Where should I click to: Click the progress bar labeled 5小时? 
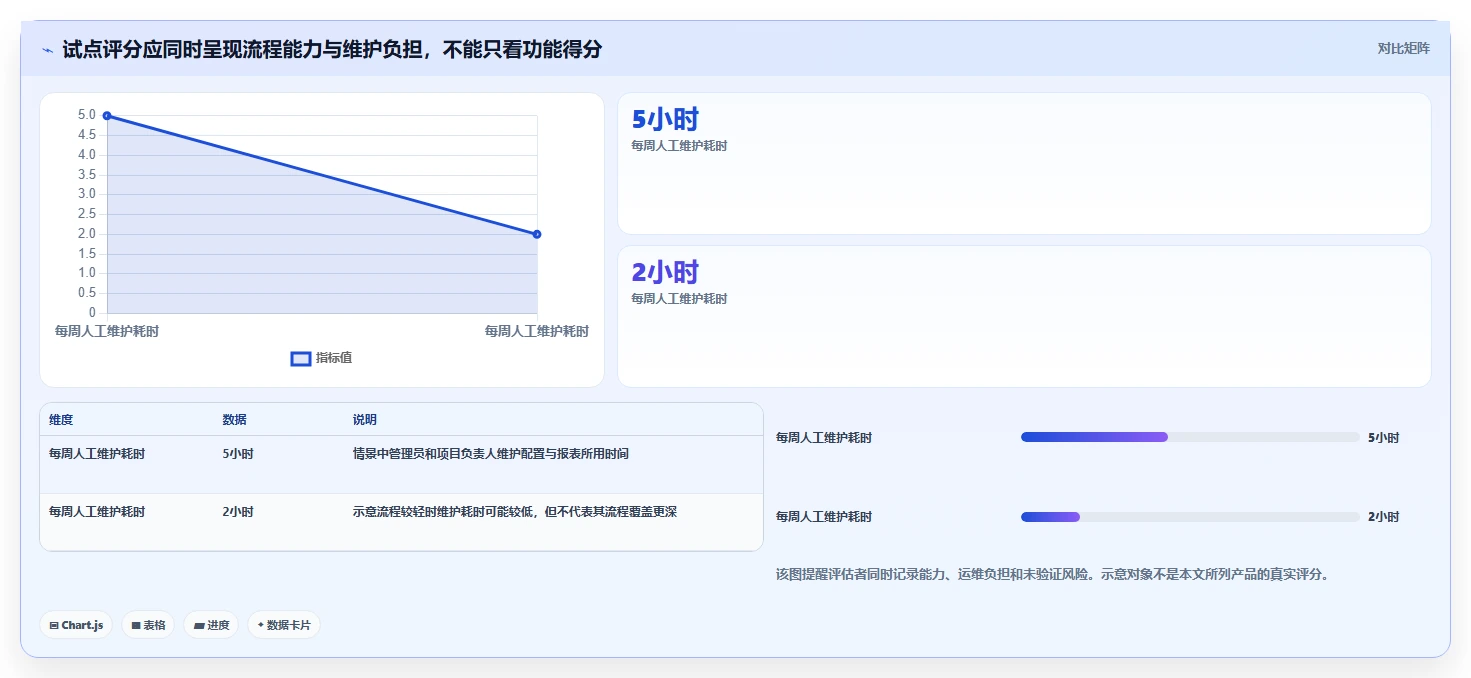pyautogui.click(x=1190, y=437)
